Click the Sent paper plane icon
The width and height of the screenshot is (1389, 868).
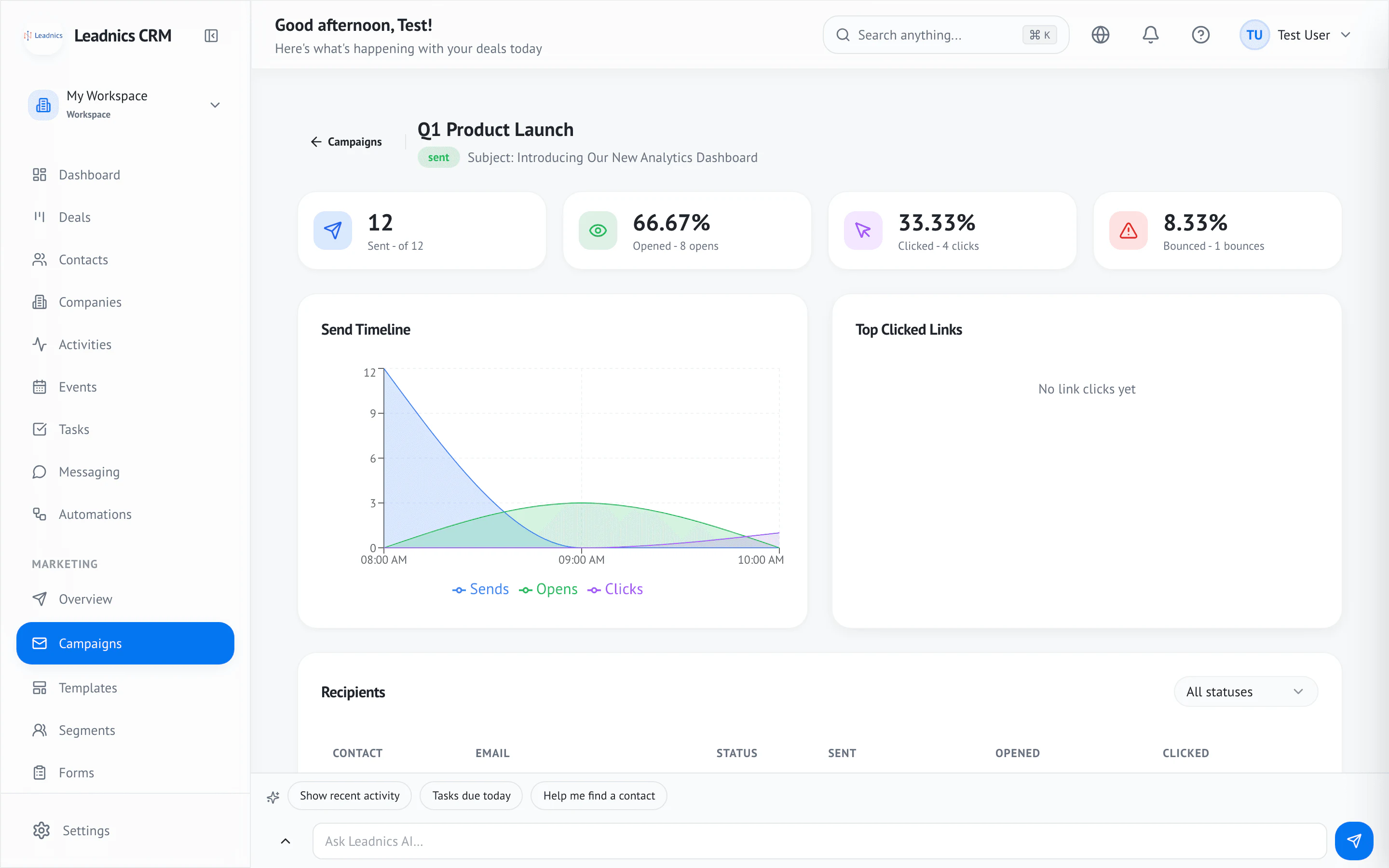click(333, 231)
